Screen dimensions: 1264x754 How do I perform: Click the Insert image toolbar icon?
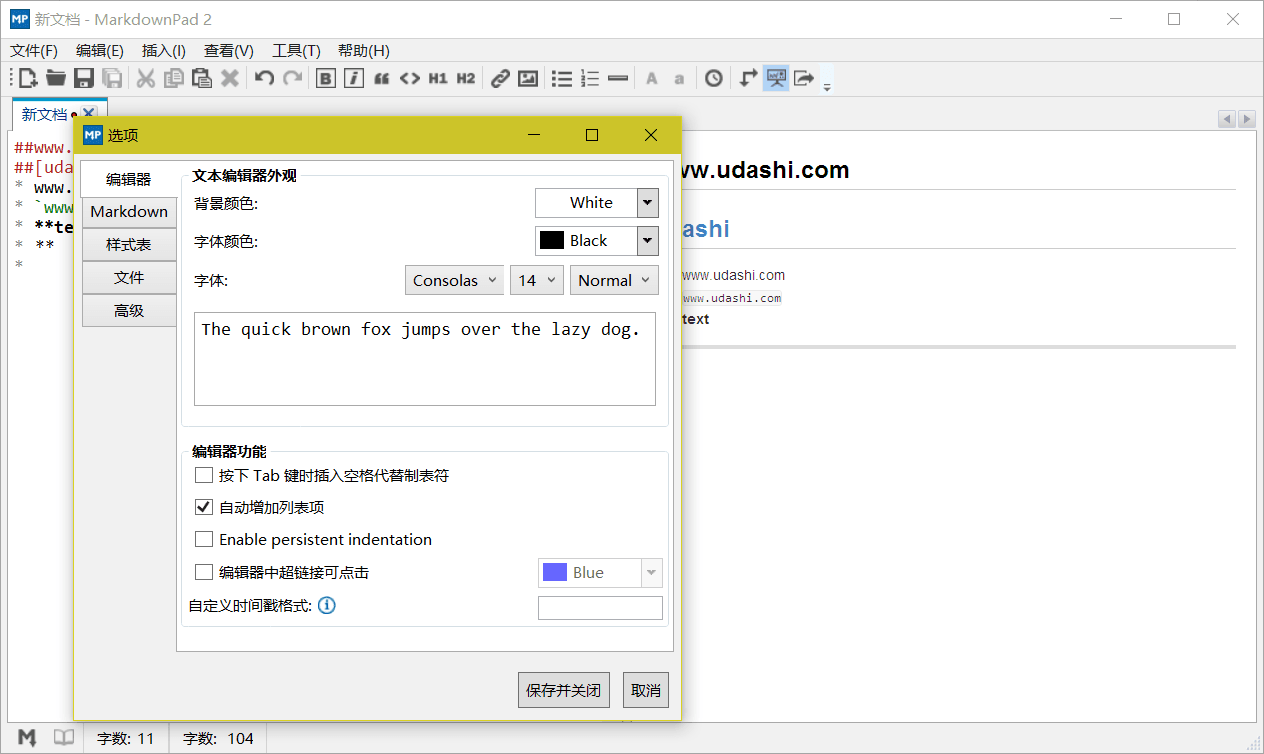[528, 78]
